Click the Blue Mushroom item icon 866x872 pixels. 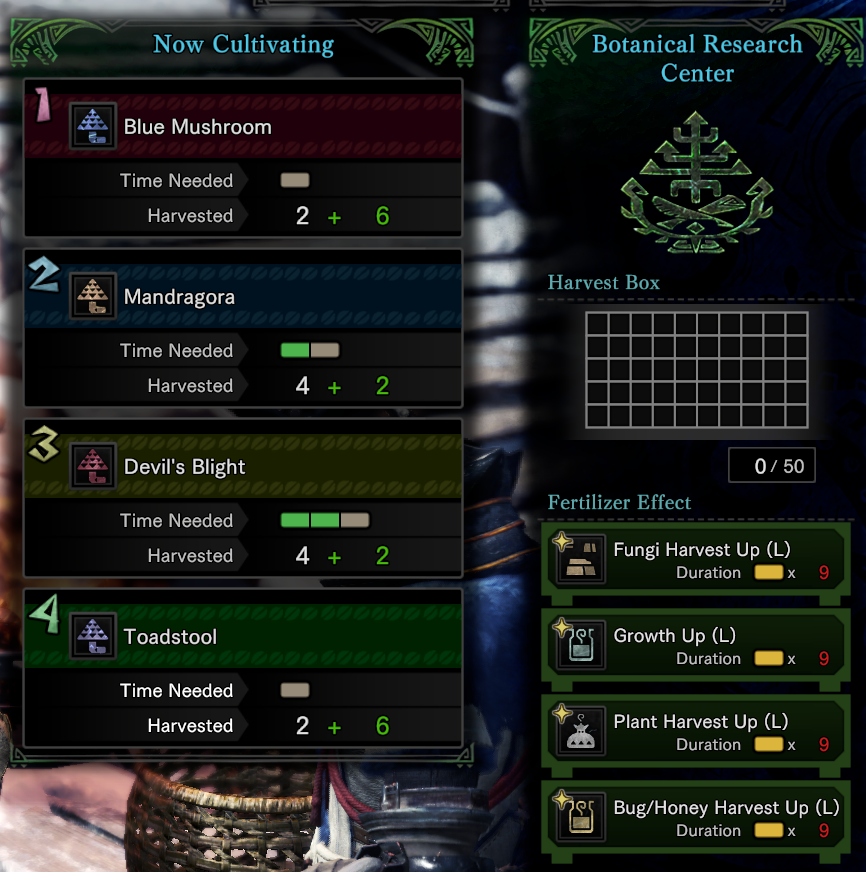coord(93,126)
